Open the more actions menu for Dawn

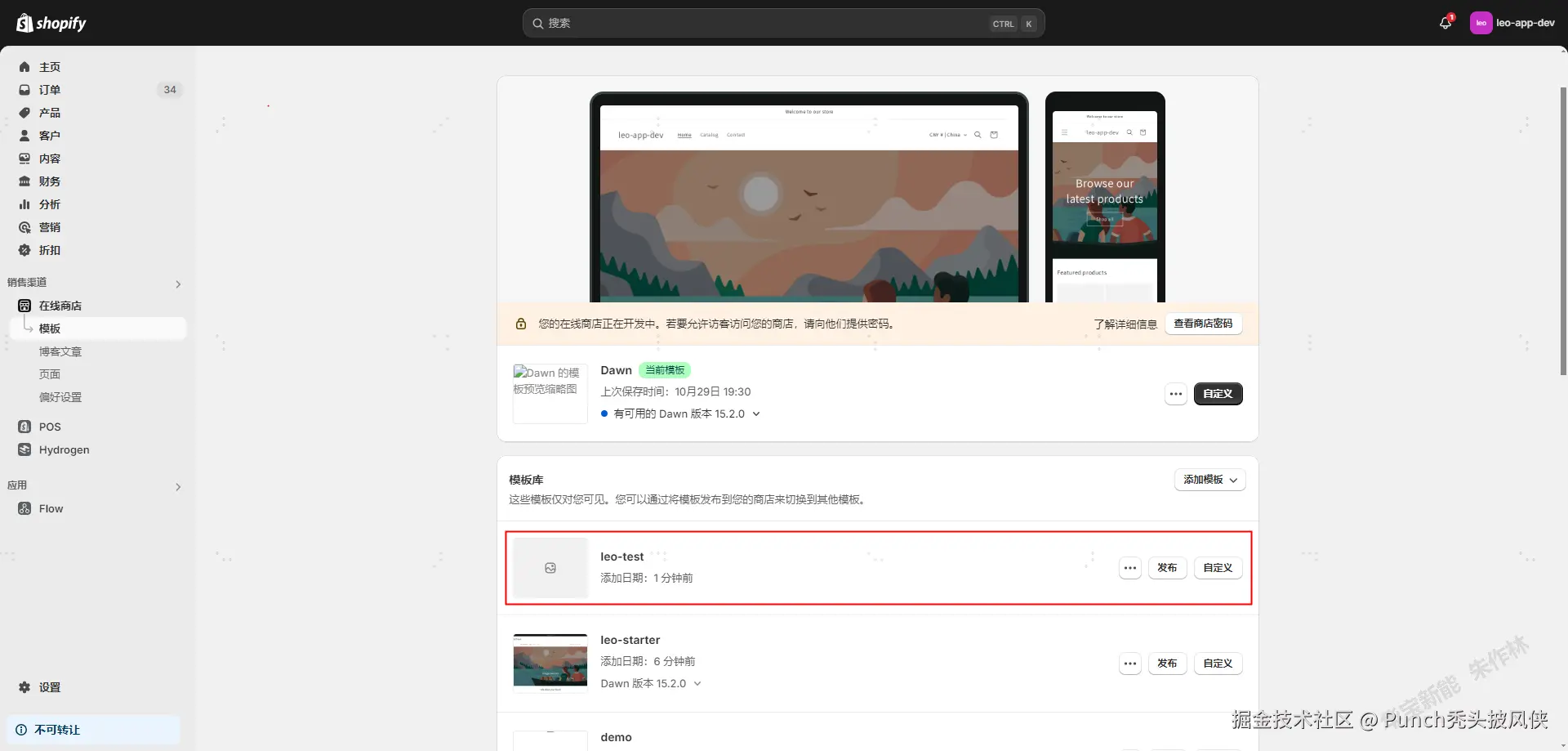click(1176, 394)
